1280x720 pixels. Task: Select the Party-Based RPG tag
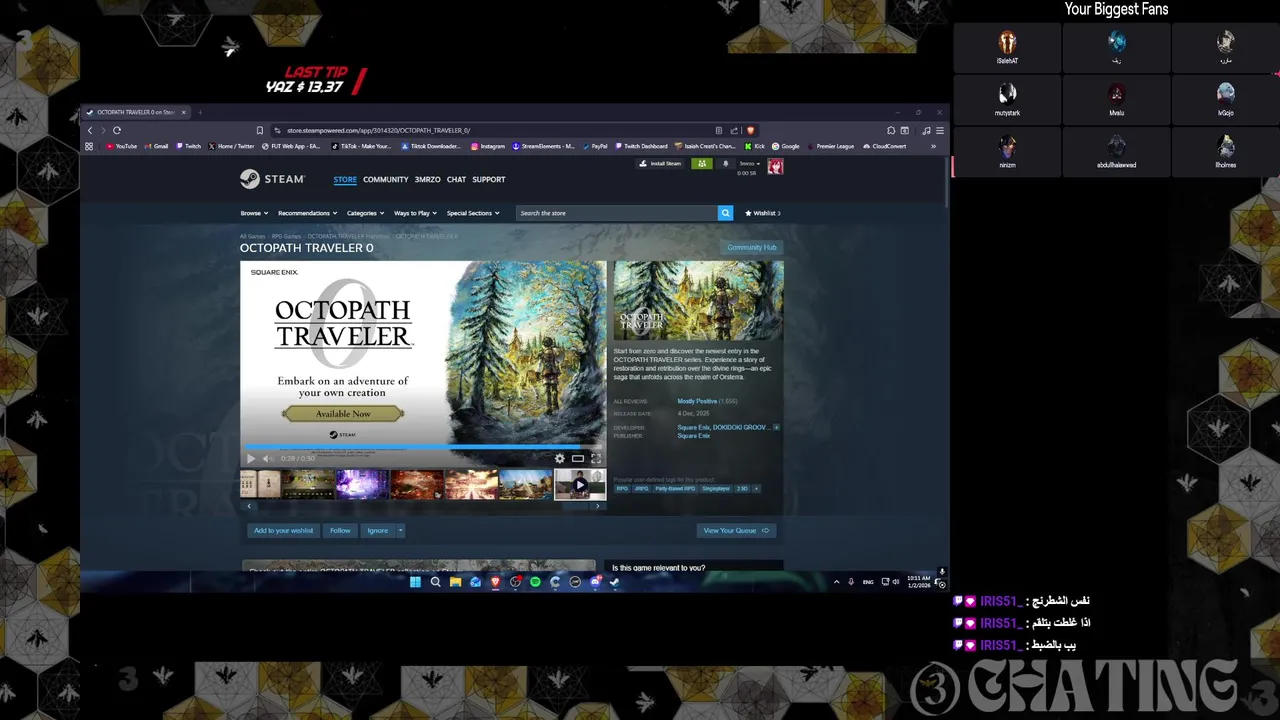676,489
